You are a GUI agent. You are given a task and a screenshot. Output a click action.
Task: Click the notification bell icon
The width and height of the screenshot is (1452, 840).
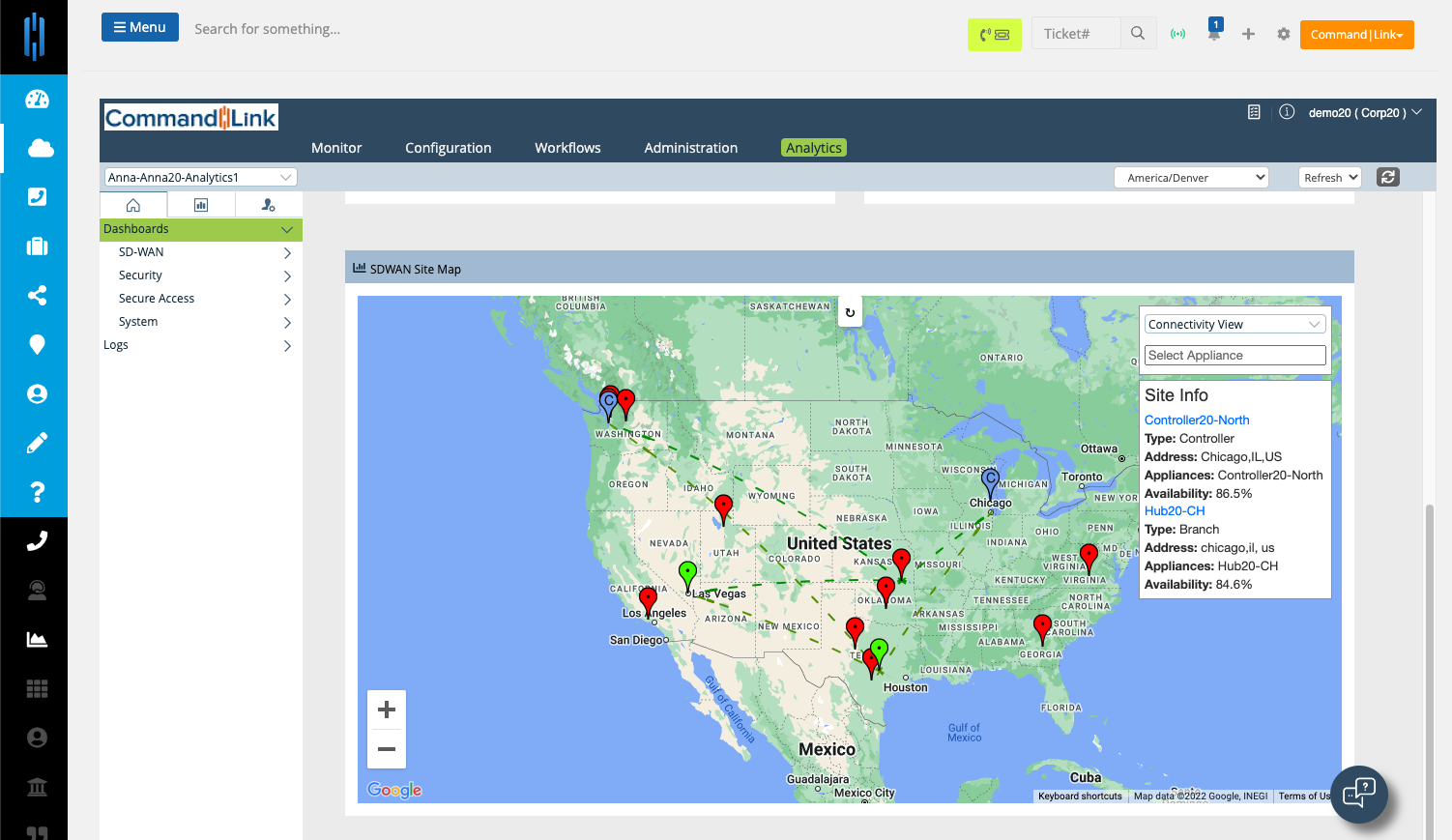click(1214, 33)
